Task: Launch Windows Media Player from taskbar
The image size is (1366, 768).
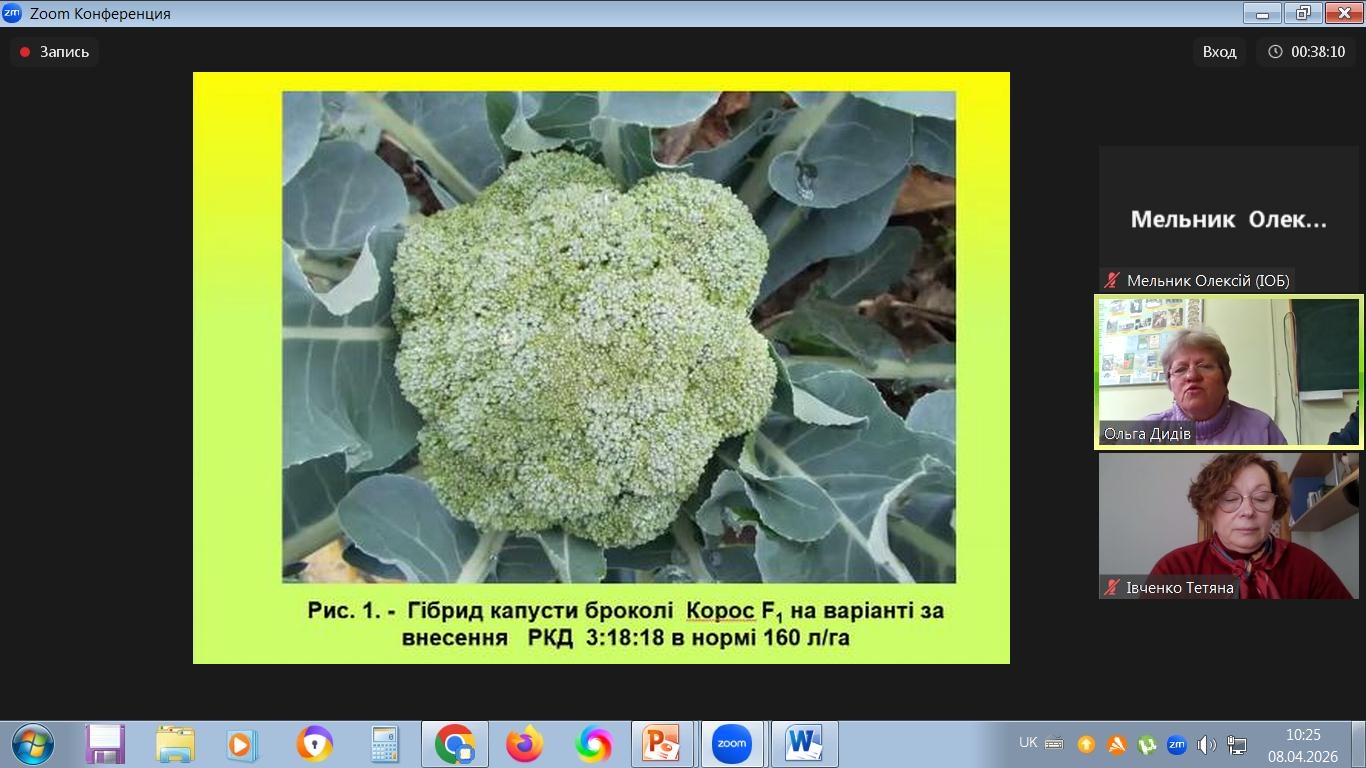Action: click(242, 744)
